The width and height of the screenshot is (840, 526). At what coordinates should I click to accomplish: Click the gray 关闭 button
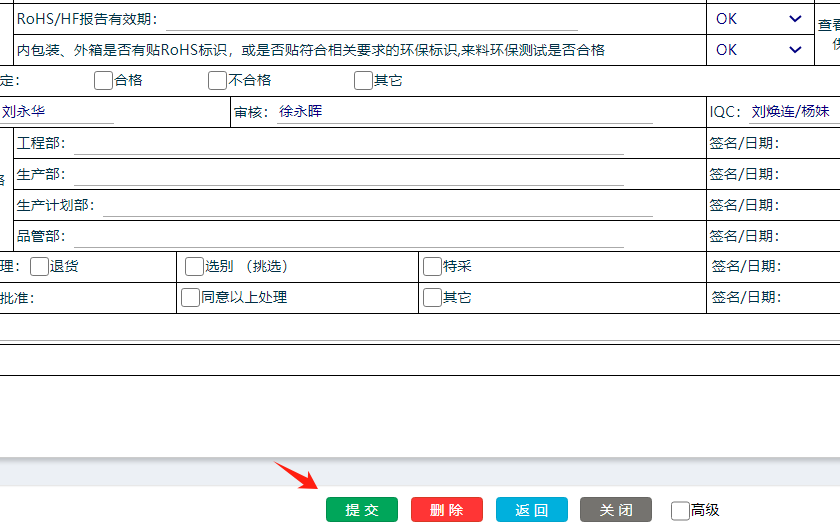(616, 510)
